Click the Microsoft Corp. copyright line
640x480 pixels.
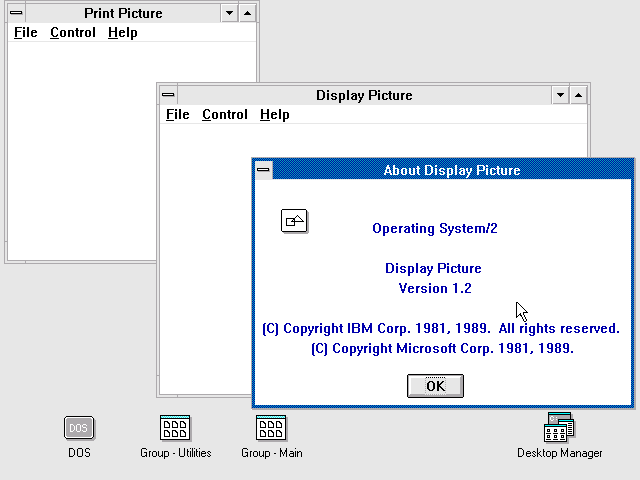tap(442, 349)
